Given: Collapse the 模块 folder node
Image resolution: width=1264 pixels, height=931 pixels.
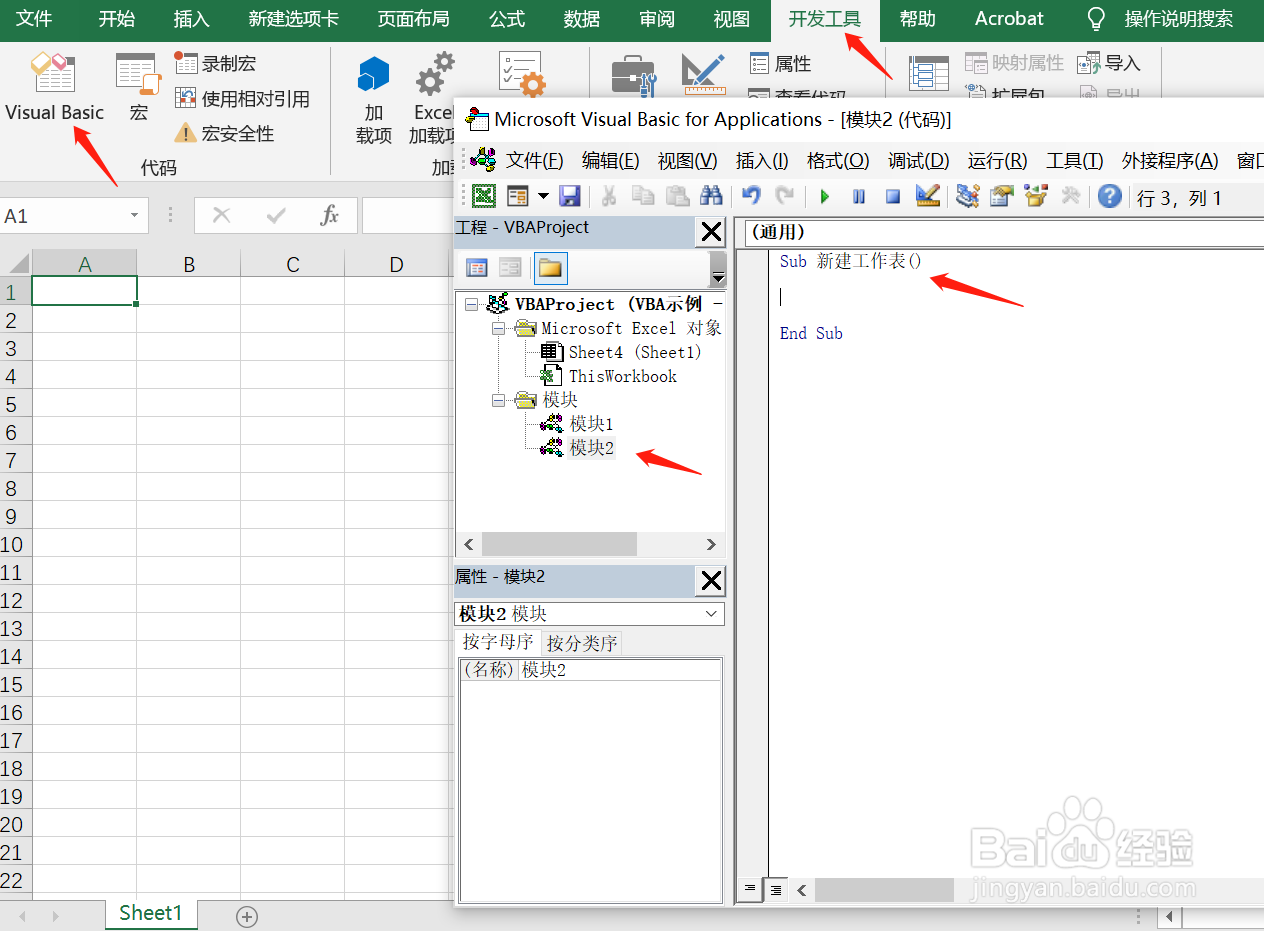Looking at the screenshot, I should [498, 400].
